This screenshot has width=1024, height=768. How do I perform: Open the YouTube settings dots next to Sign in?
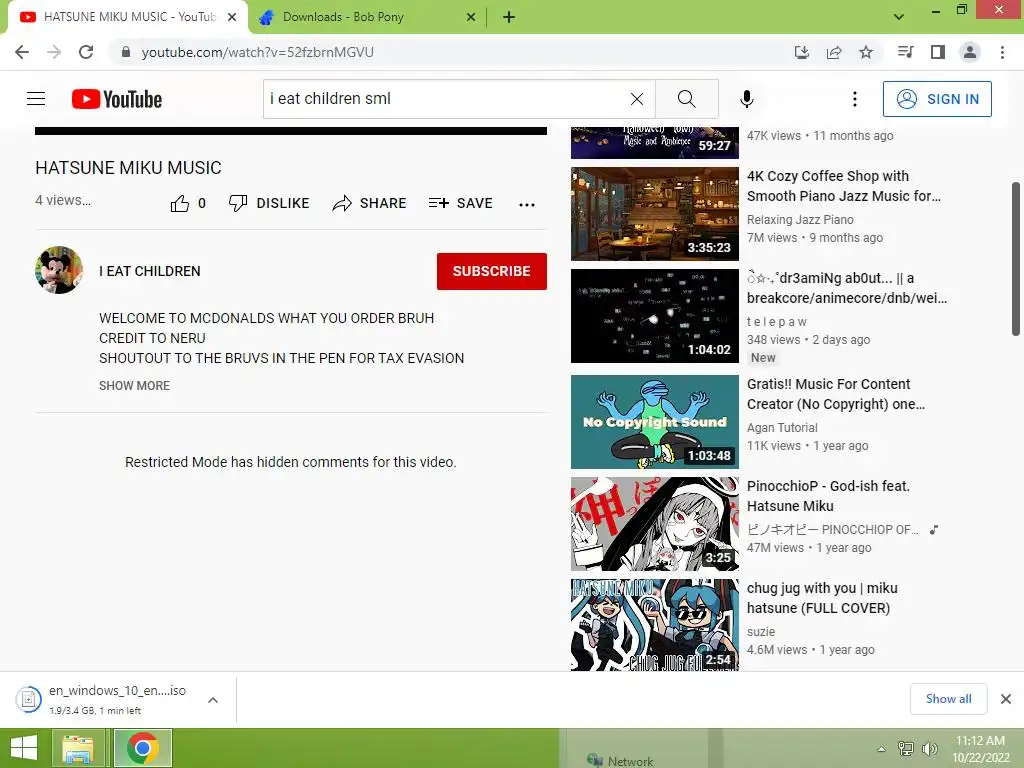coord(854,99)
